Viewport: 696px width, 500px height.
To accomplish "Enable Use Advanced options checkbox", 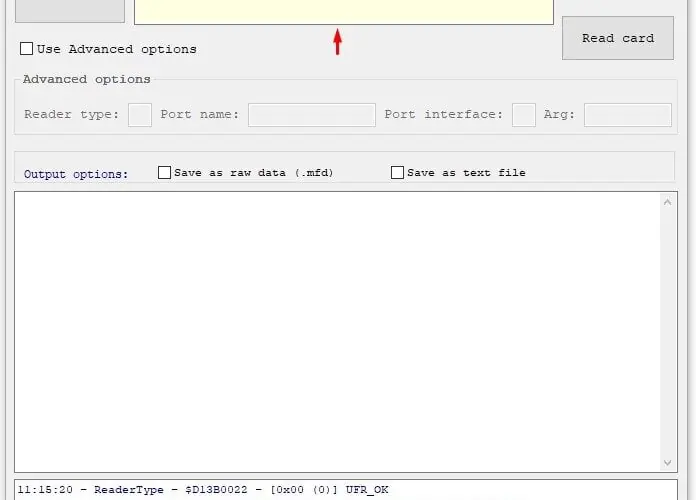I will pyautogui.click(x=26, y=48).
